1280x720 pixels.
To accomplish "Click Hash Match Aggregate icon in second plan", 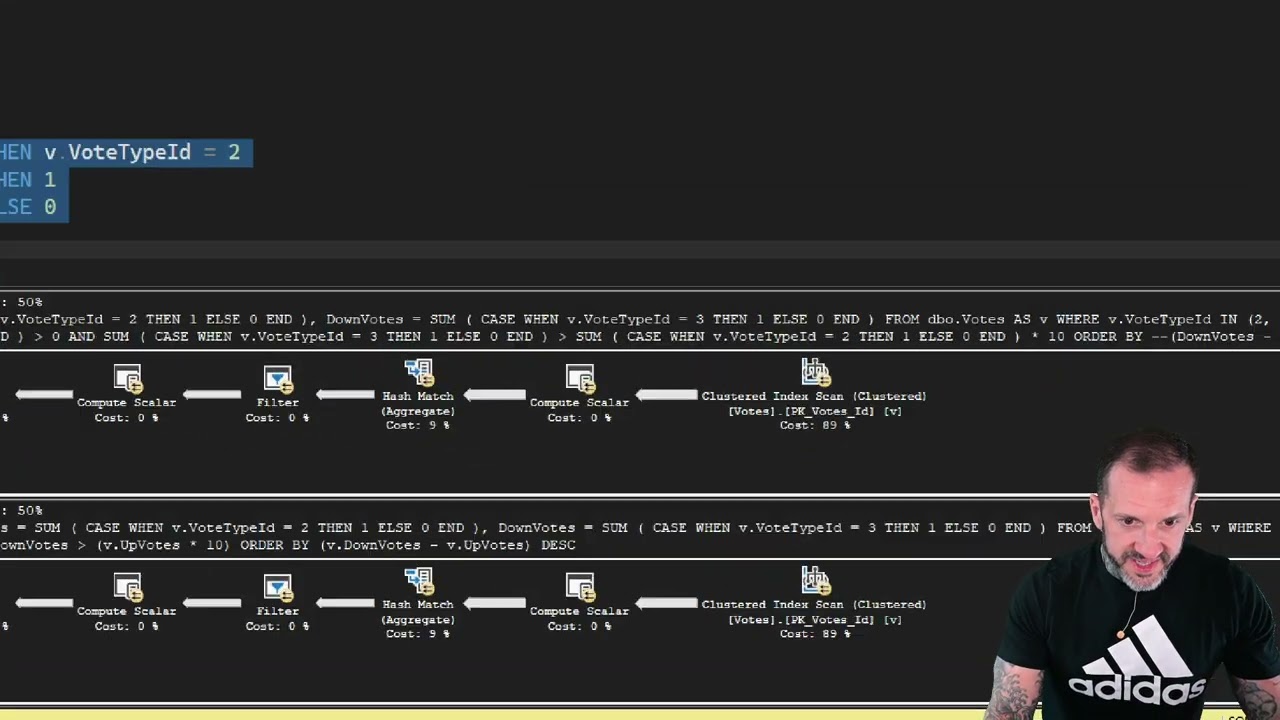I will coord(418,581).
